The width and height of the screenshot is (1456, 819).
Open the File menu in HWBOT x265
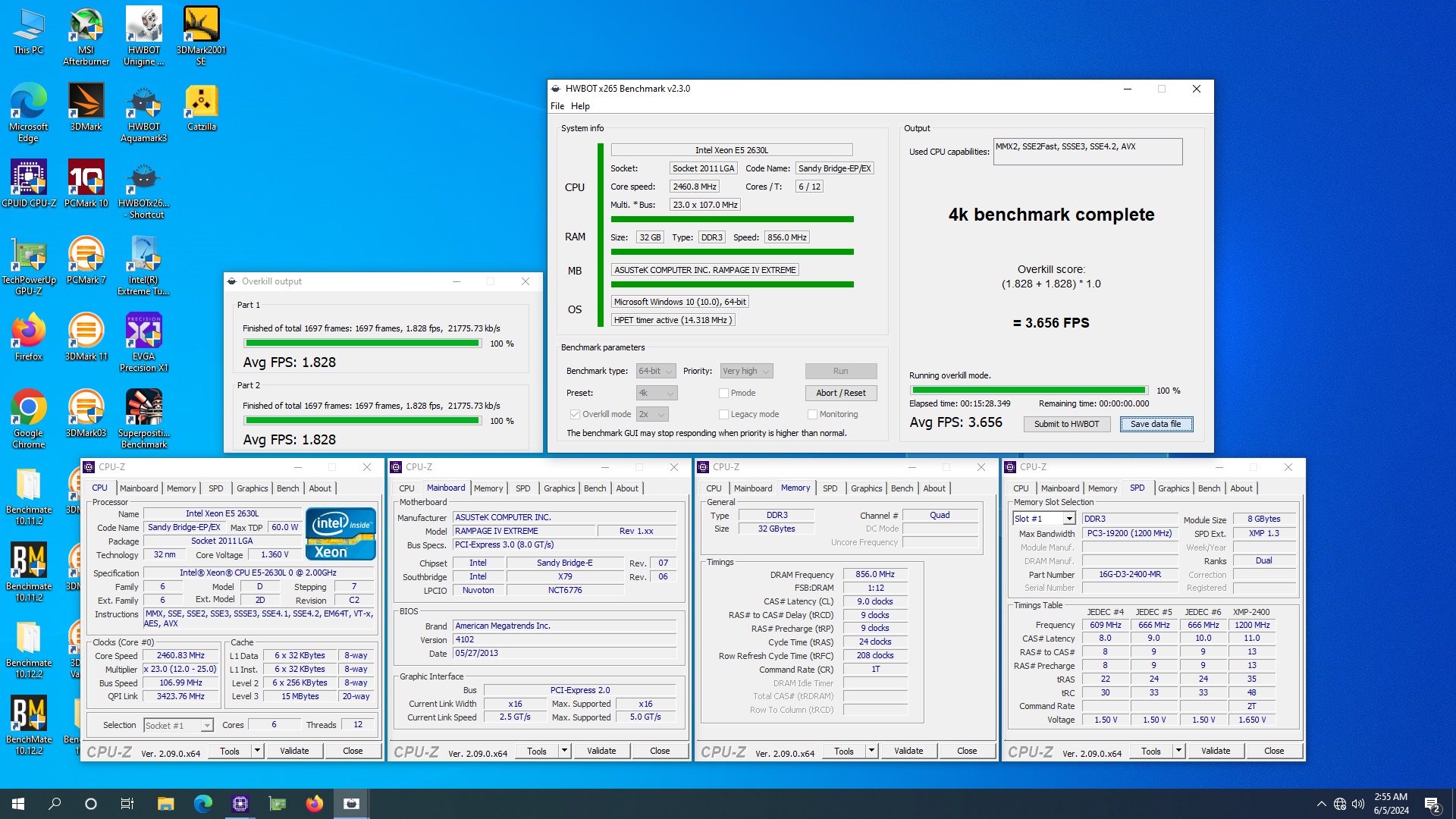coord(557,106)
